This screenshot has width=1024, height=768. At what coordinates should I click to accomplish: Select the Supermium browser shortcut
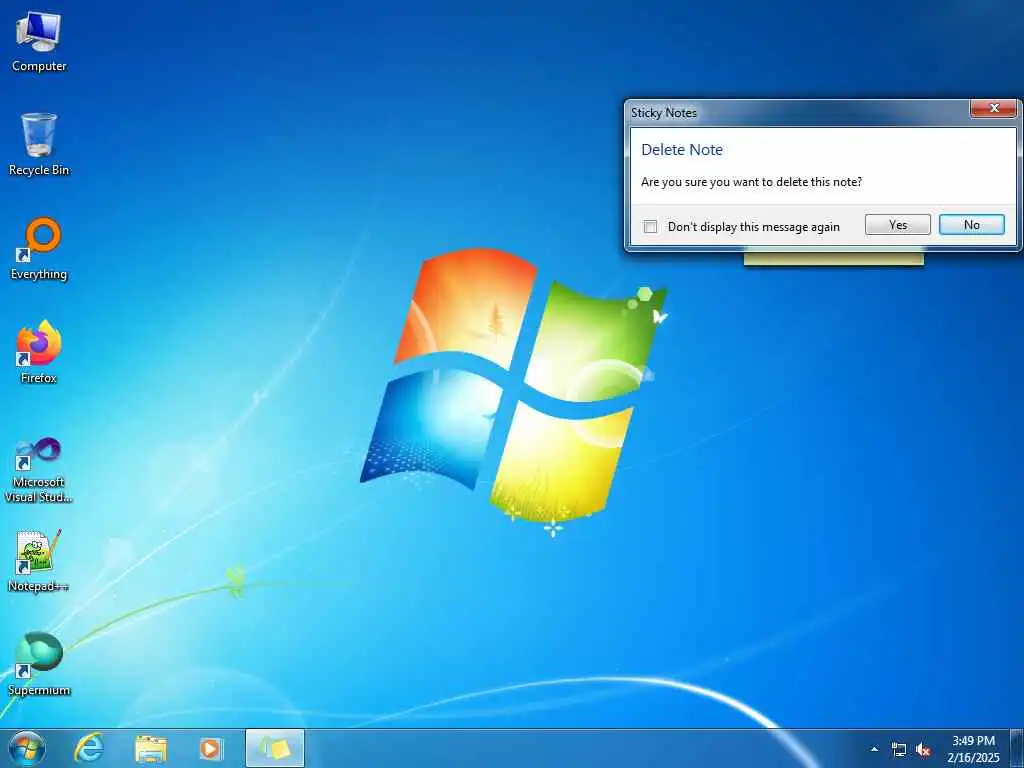click(39, 664)
